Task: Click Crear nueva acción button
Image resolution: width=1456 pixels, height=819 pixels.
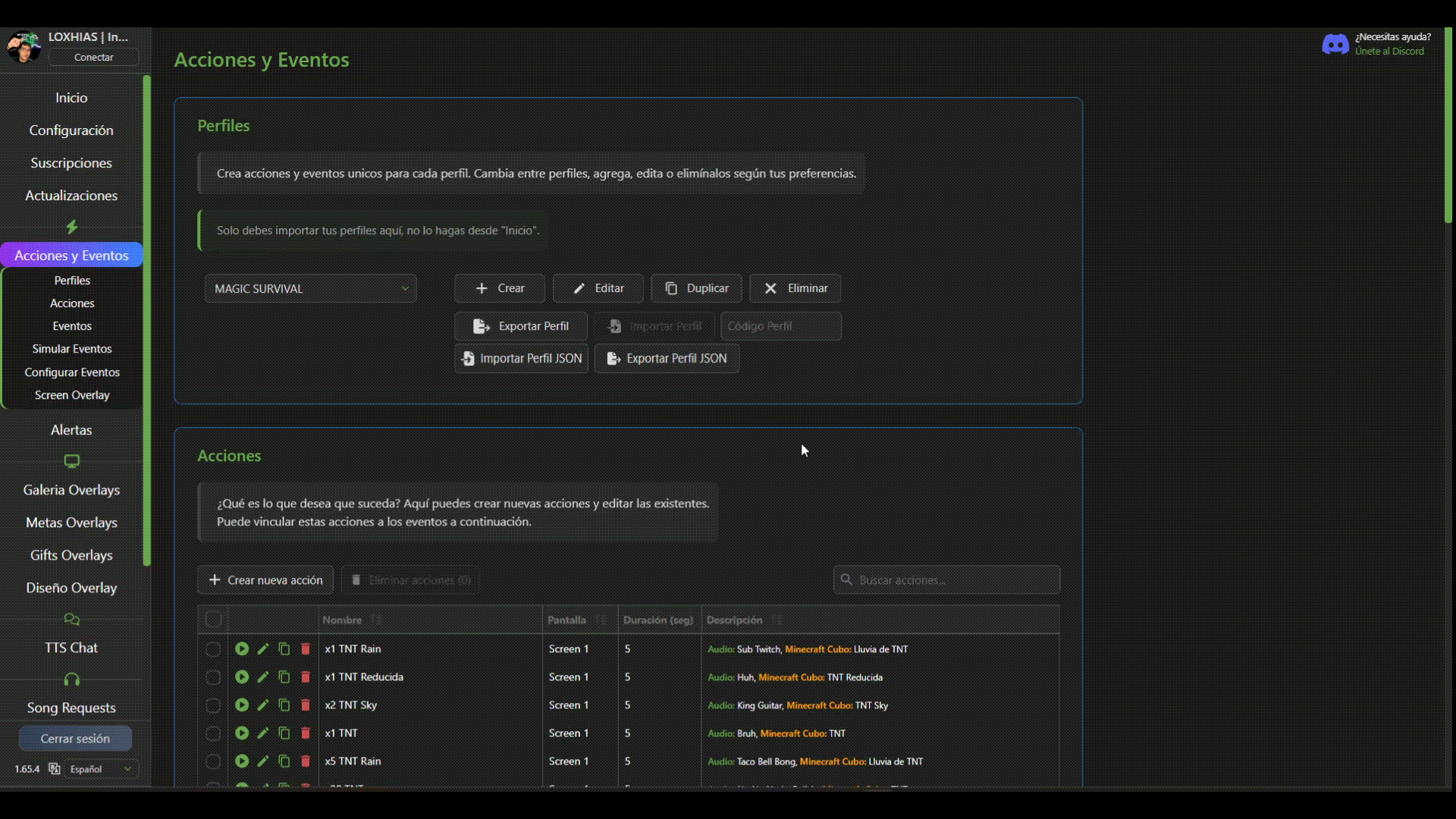Action: (x=265, y=580)
